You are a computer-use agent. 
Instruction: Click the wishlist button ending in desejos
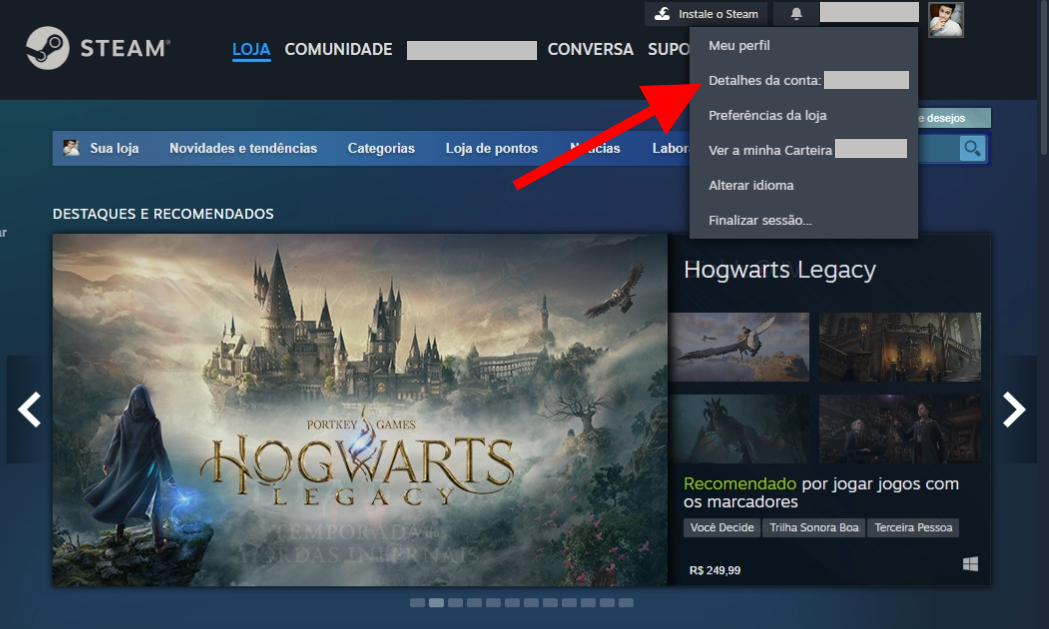pyautogui.click(x=954, y=118)
